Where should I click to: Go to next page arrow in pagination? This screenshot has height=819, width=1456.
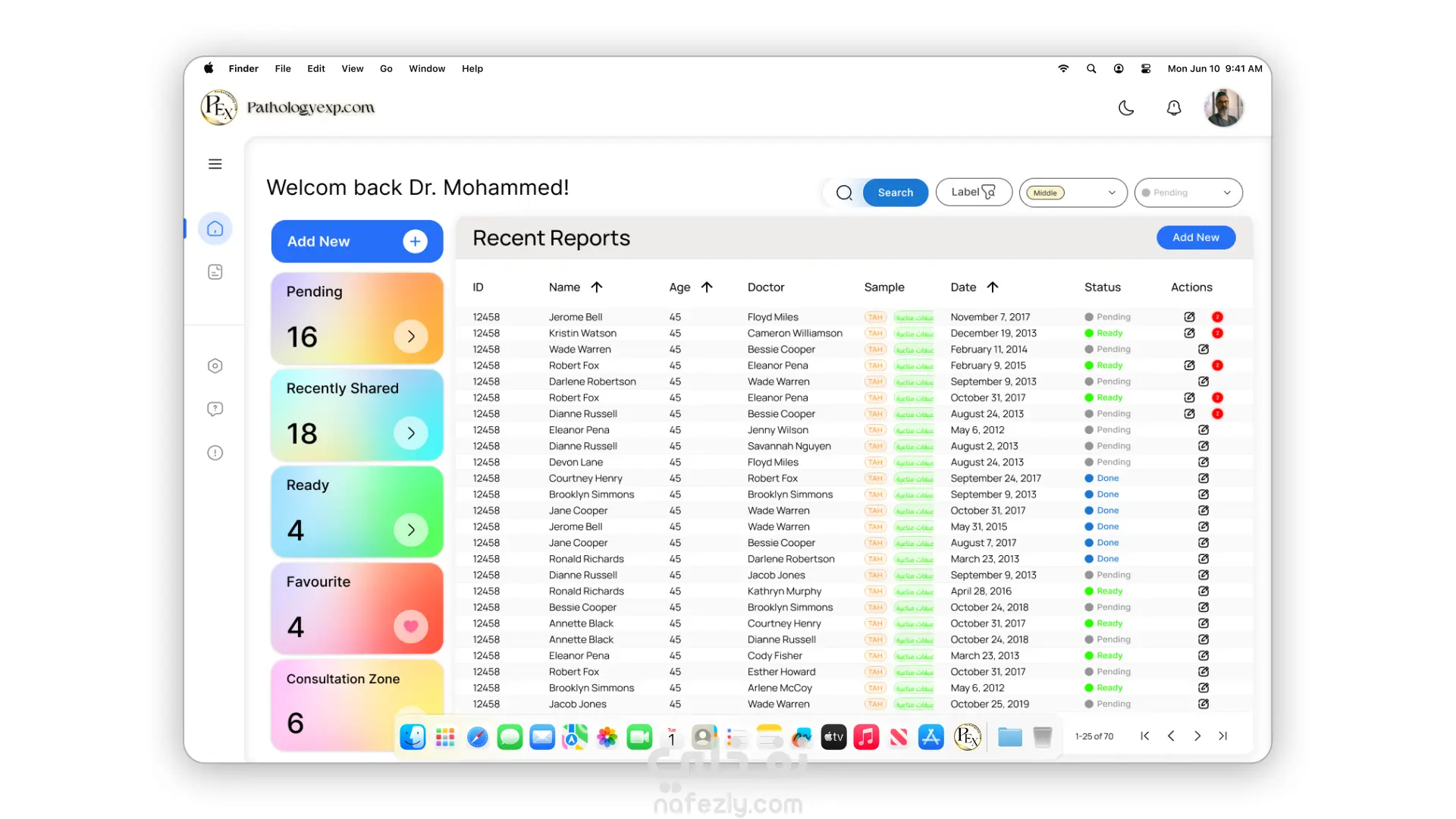tap(1197, 736)
